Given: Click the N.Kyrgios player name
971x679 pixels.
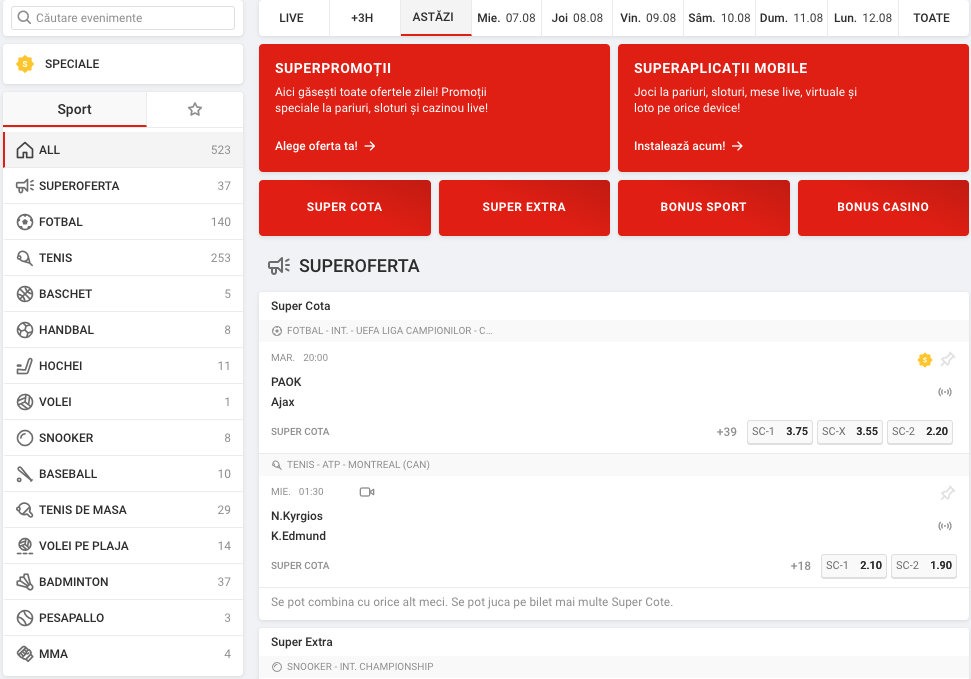Looking at the screenshot, I should click(297, 516).
